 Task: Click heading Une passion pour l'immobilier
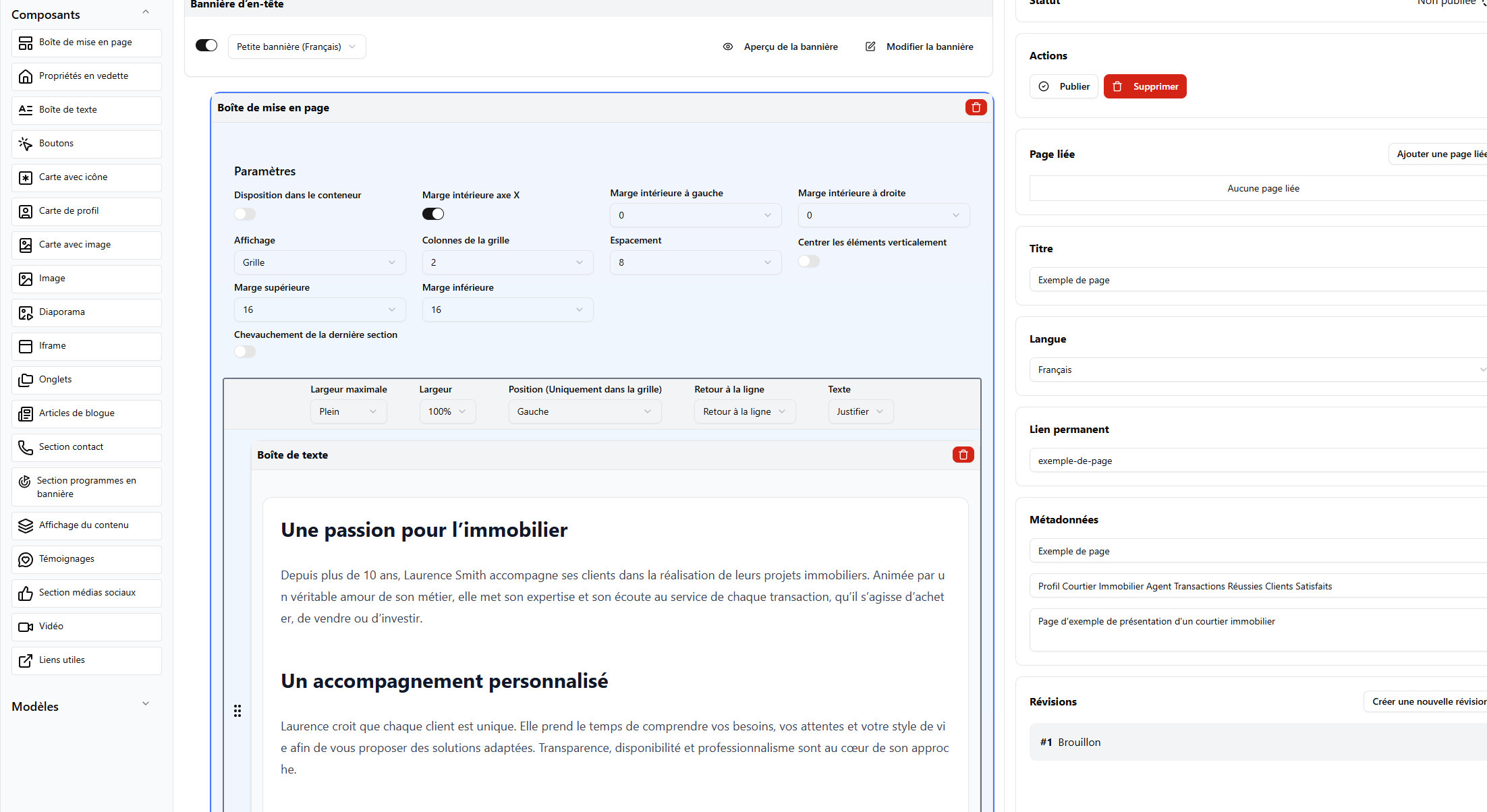pyautogui.click(x=424, y=530)
